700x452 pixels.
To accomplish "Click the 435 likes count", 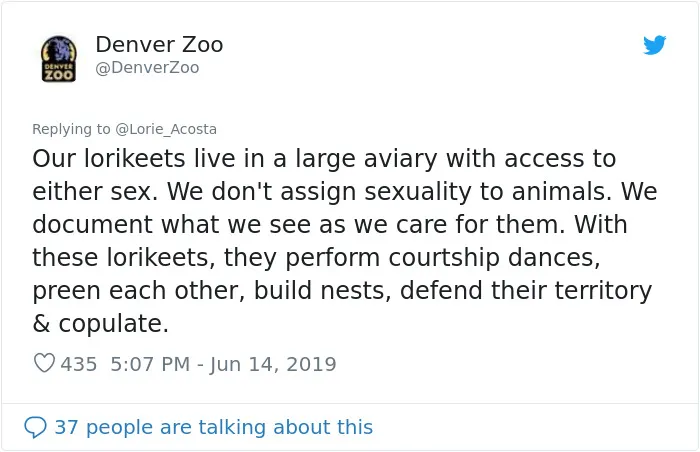I will click(79, 364).
